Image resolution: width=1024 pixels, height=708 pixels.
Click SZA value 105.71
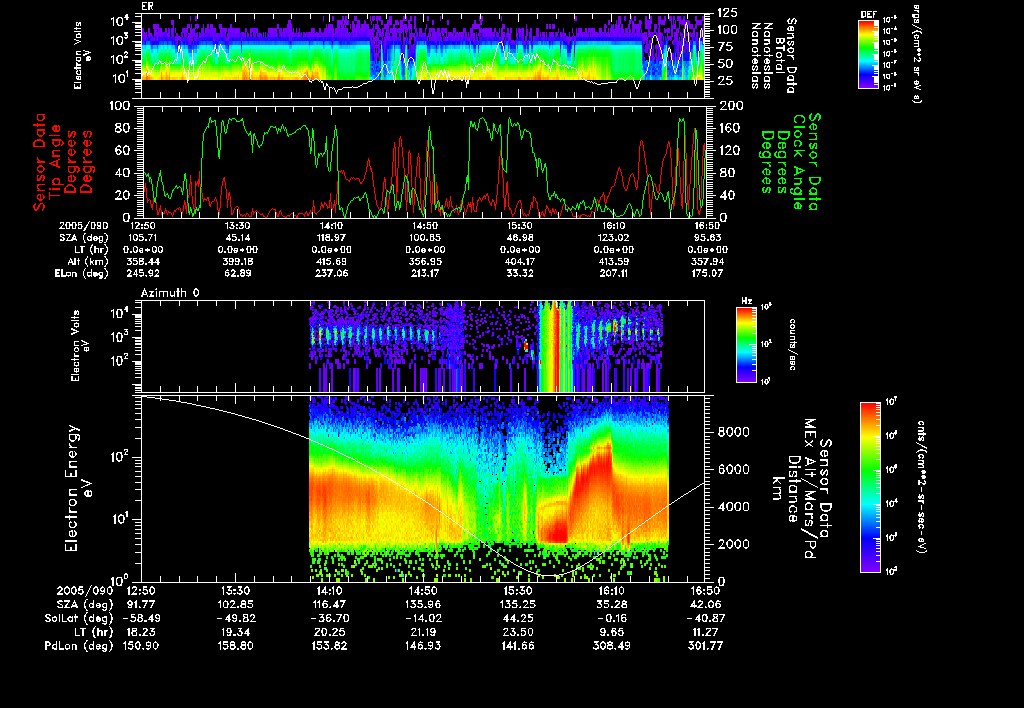pos(144,238)
